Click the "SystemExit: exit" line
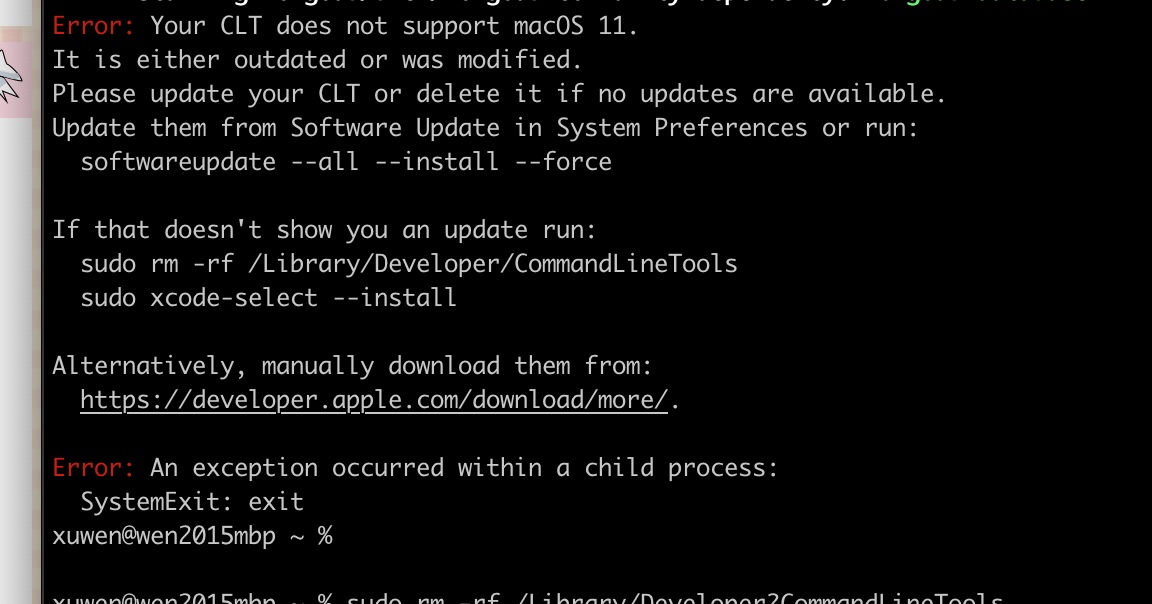The width and height of the screenshot is (1152, 604). coord(191,502)
